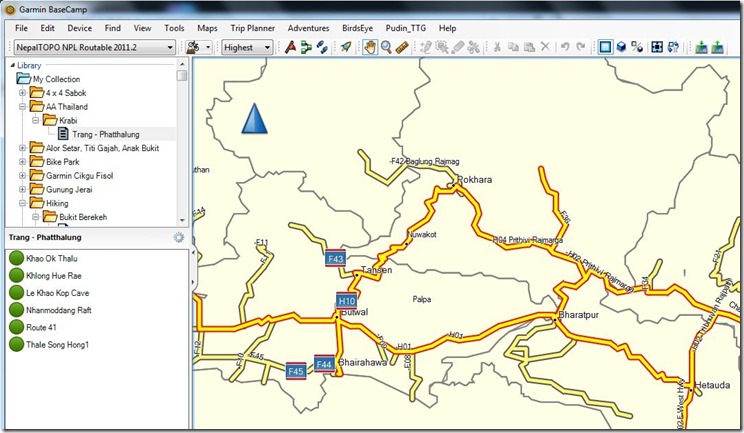Expand the Bike Park folder
Image resolution: width=744 pixels, height=433 pixels.
(x=22, y=162)
